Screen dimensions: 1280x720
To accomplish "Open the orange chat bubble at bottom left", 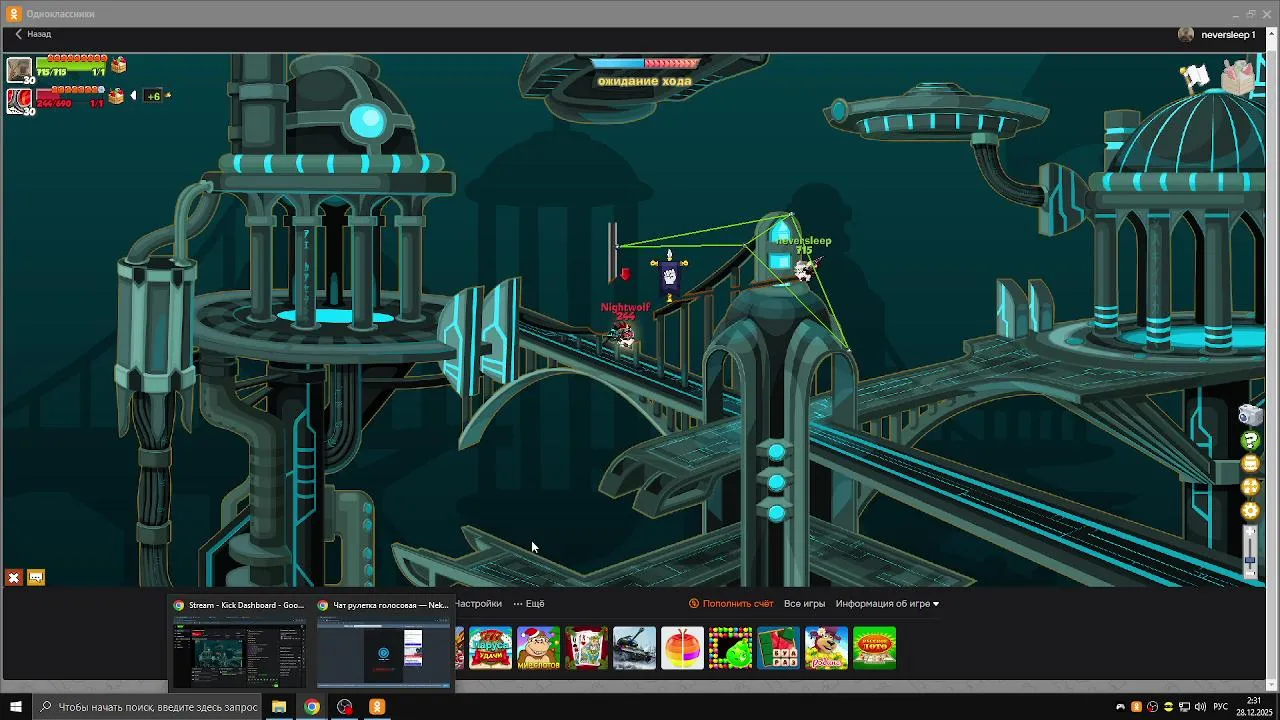I will click(x=36, y=578).
